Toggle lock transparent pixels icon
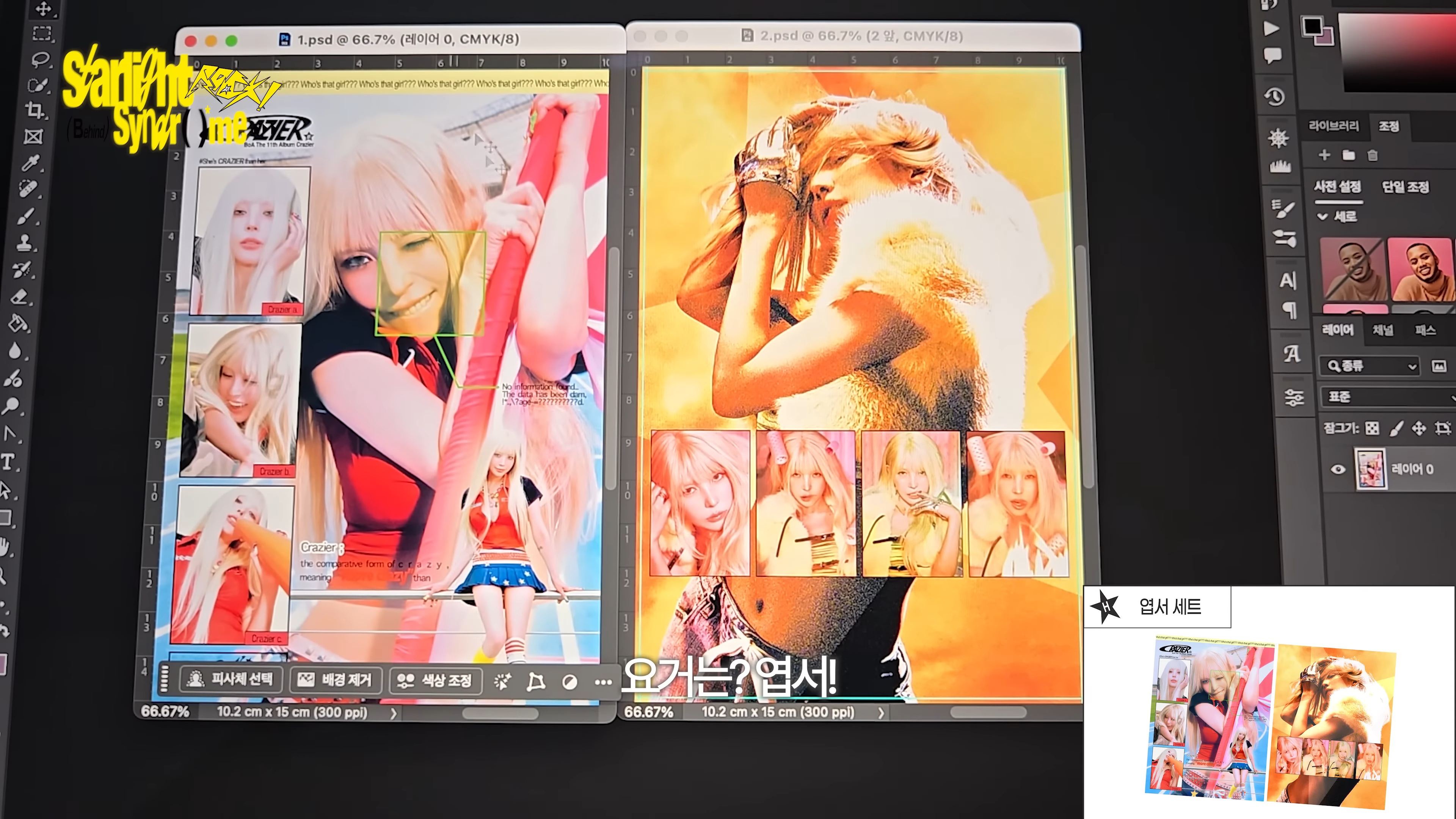 (x=1372, y=428)
